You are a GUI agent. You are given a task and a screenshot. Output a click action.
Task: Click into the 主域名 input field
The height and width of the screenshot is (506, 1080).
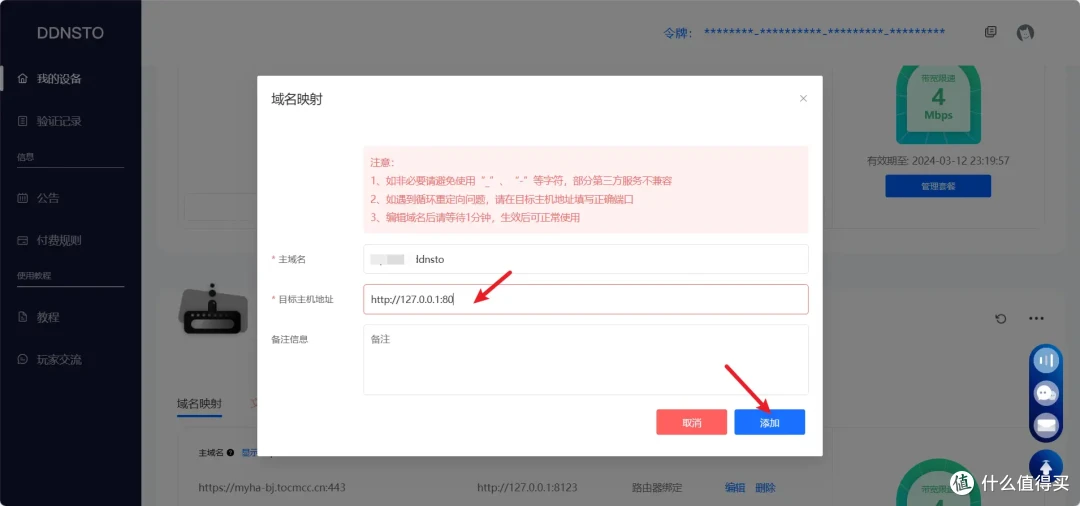click(x=585, y=259)
